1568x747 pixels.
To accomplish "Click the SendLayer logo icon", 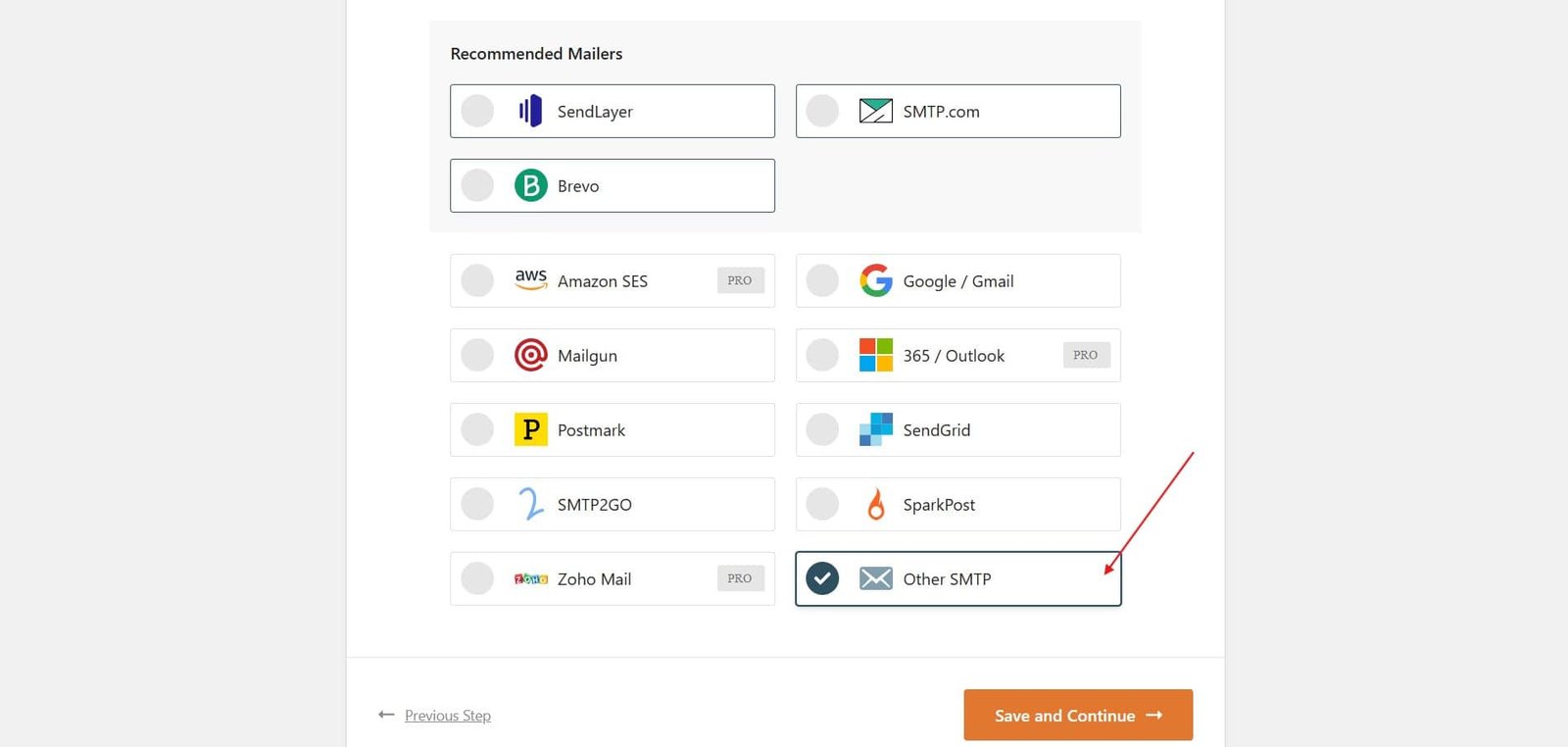I will [x=530, y=111].
